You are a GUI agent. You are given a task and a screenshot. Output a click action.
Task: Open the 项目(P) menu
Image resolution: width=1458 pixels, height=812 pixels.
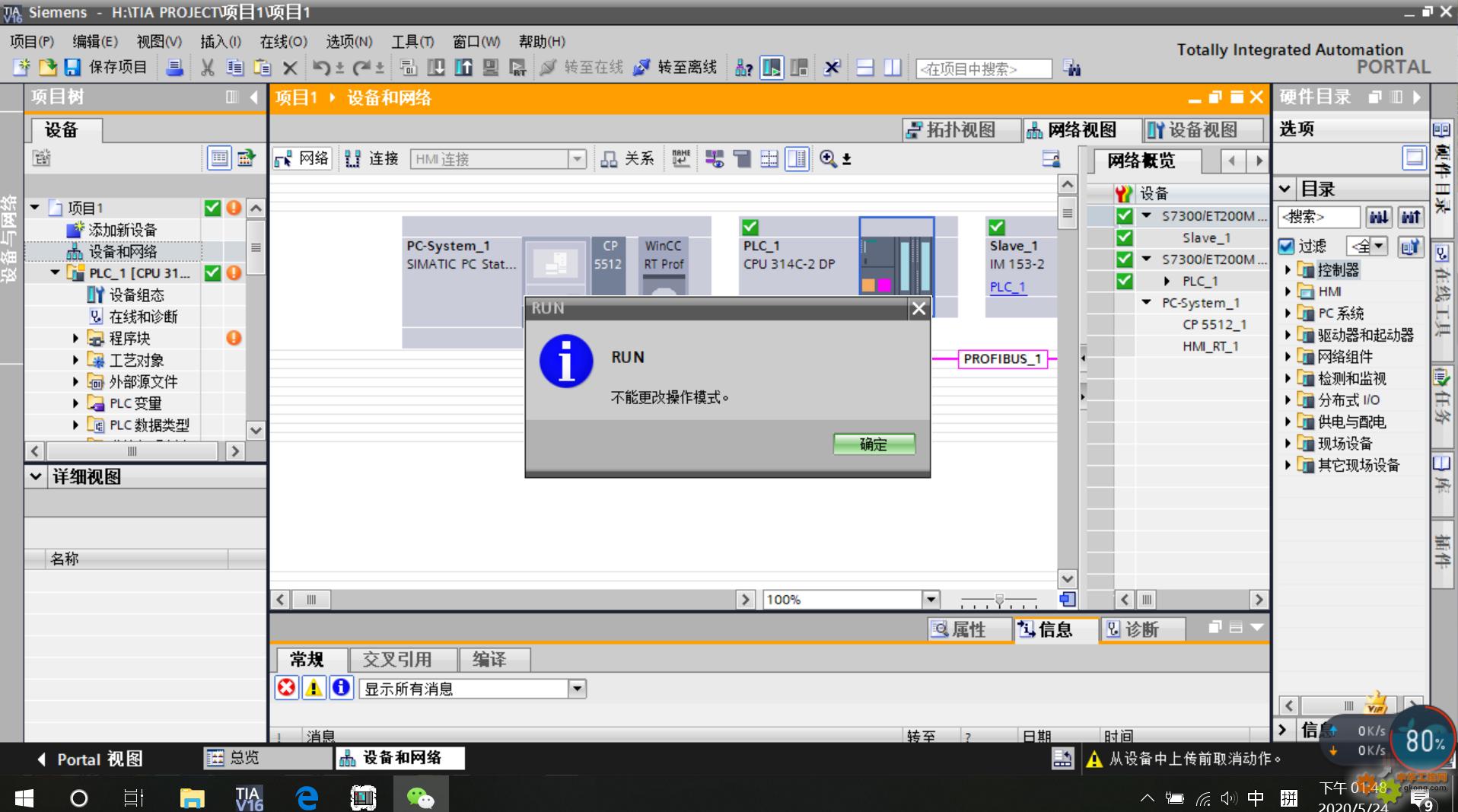[32, 41]
